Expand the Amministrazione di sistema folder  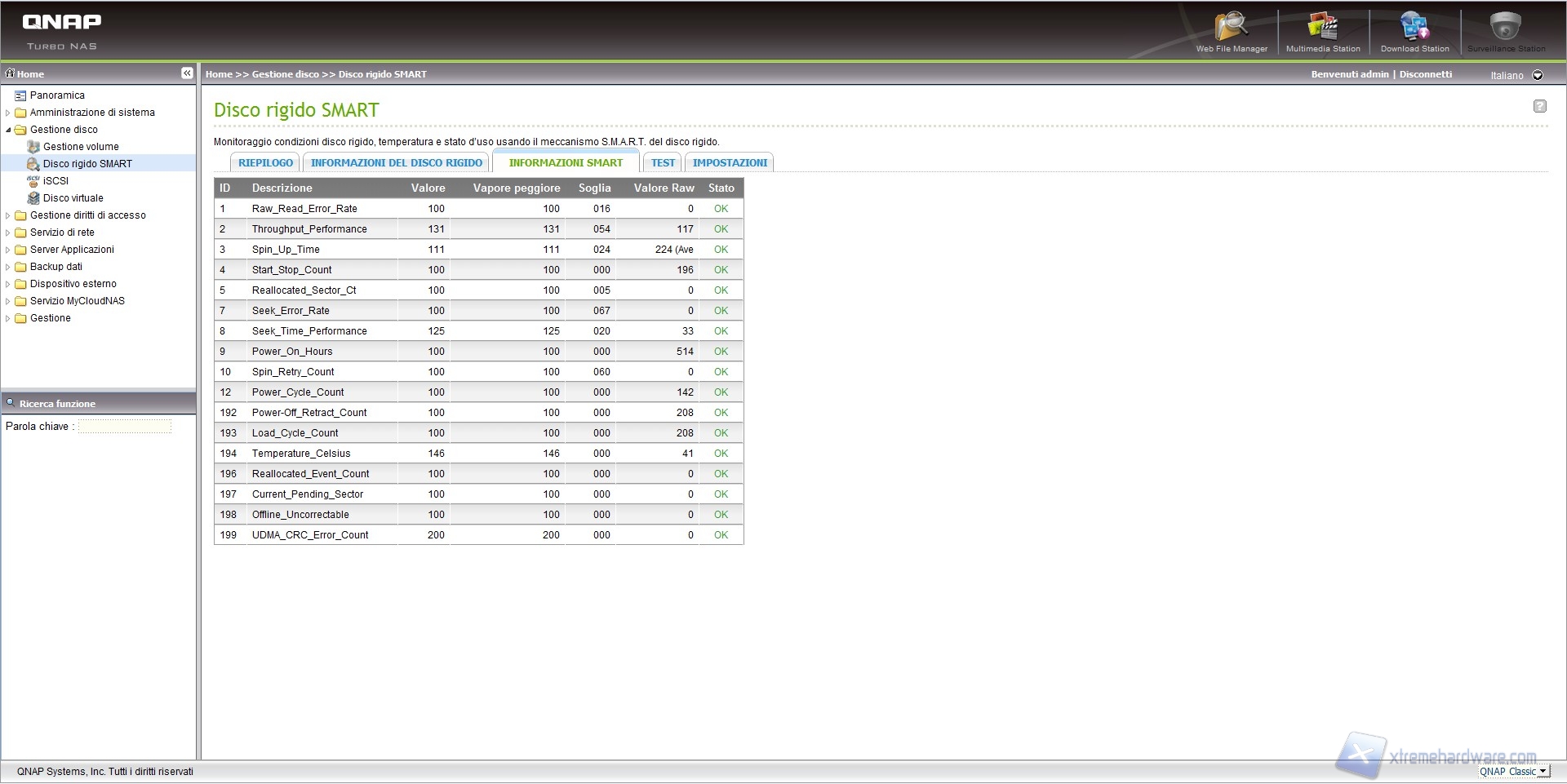click(x=8, y=113)
